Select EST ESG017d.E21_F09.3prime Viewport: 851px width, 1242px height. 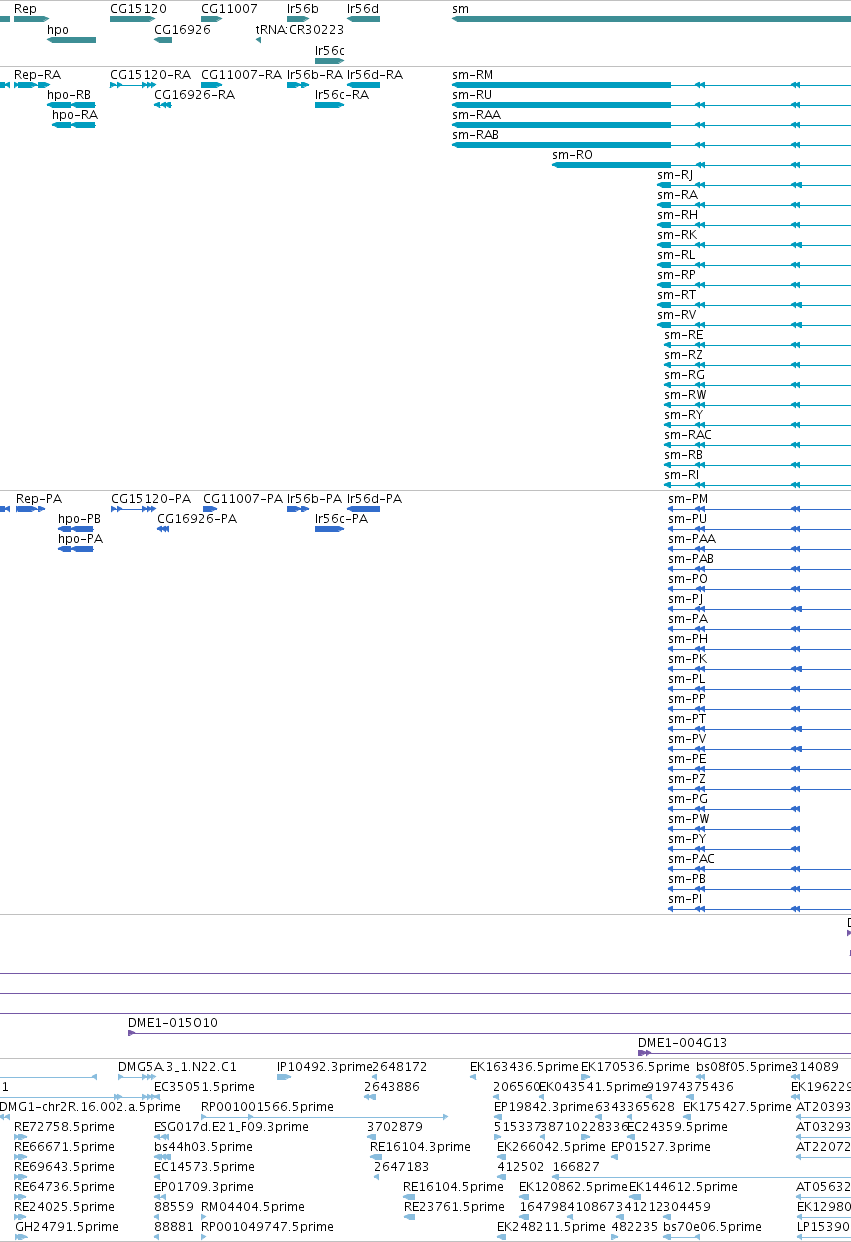tap(231, 1126)
